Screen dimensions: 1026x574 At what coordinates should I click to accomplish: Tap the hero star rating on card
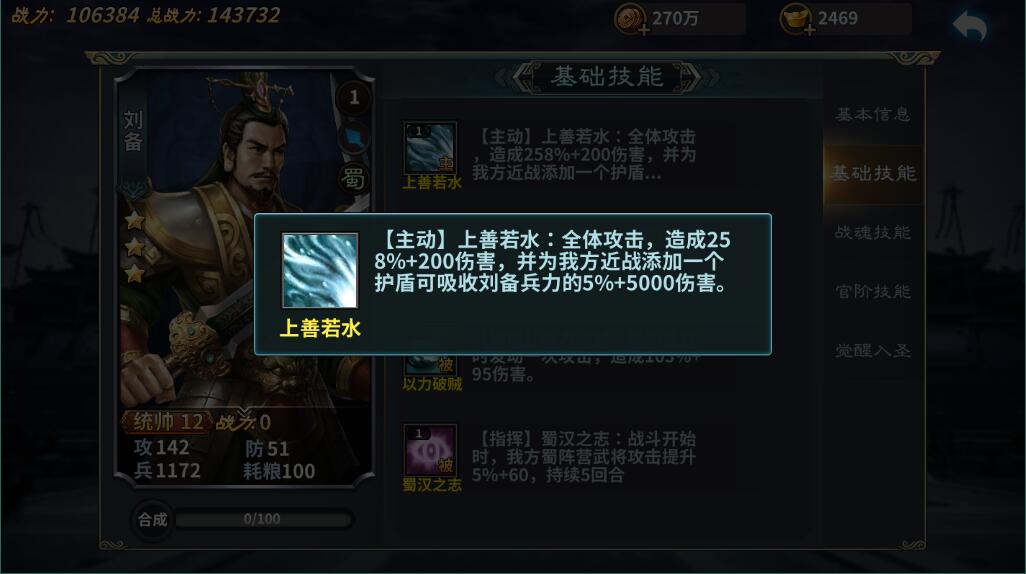[135, 246]
